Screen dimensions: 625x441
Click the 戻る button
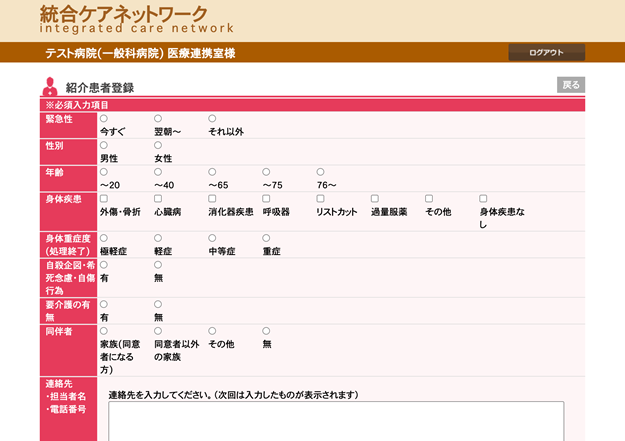click(x=571, y=85)
